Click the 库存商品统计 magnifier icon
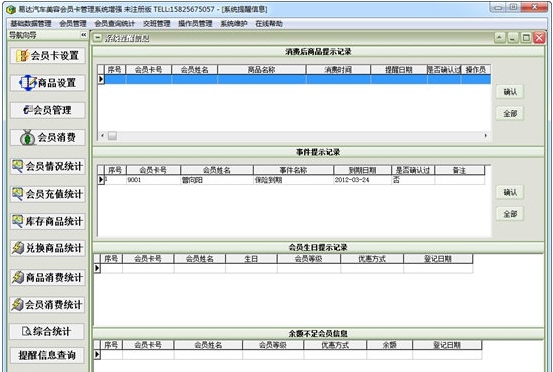The height and width of the screenshot is (372, 553). [18, 221]
